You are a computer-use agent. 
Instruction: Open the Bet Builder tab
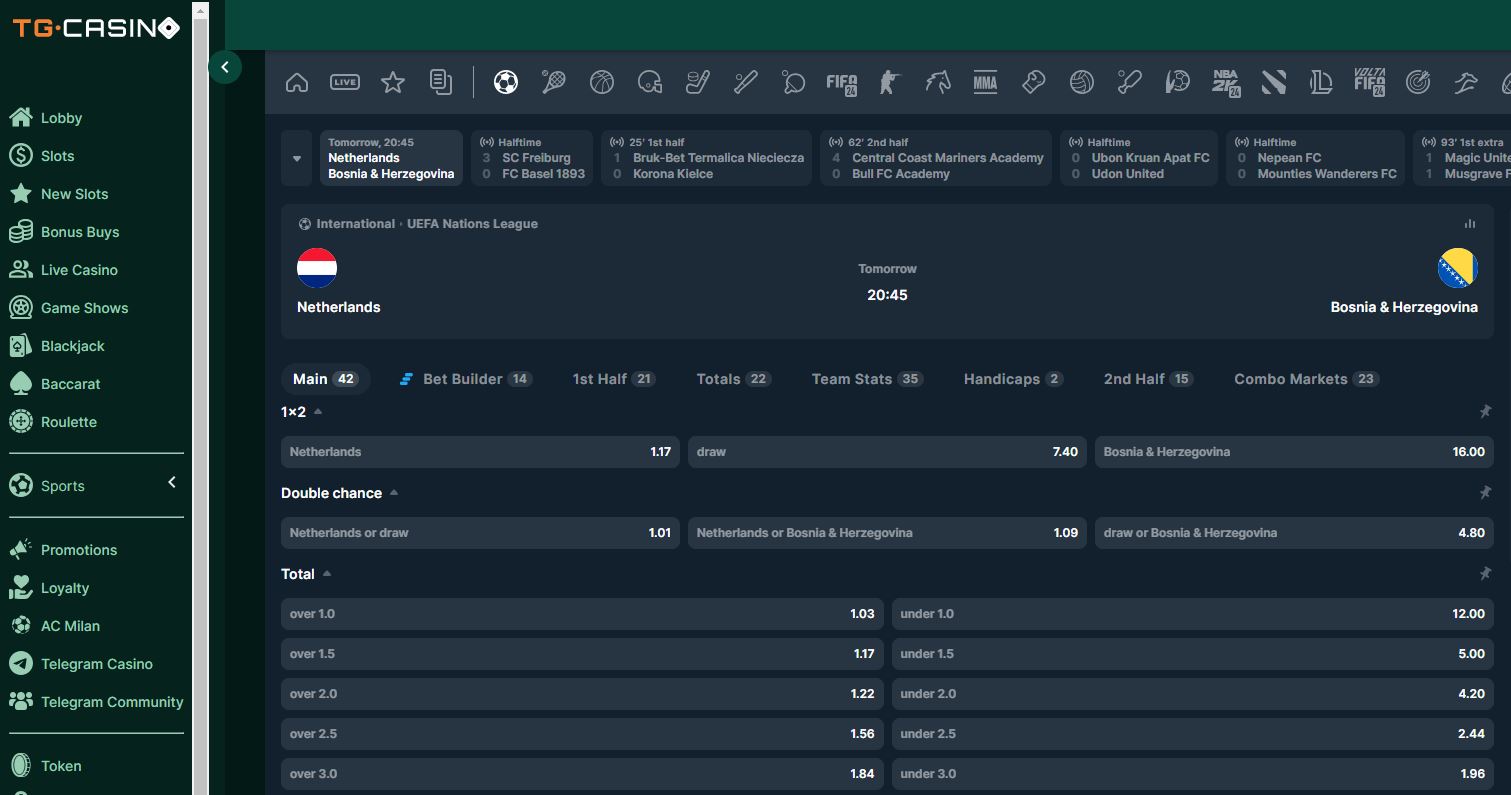(465, 379)
